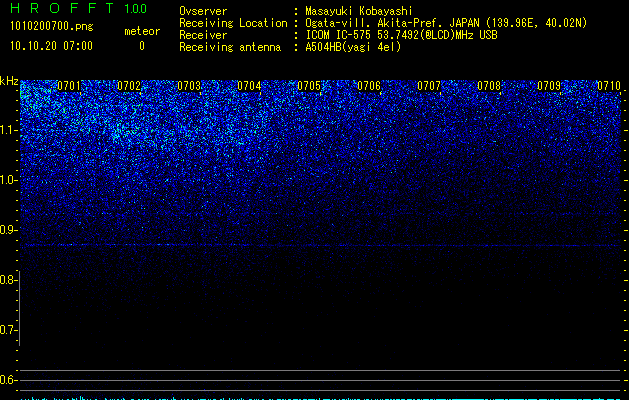Select the 0702 time marker

pyautogui.click(x=129, y=86)
